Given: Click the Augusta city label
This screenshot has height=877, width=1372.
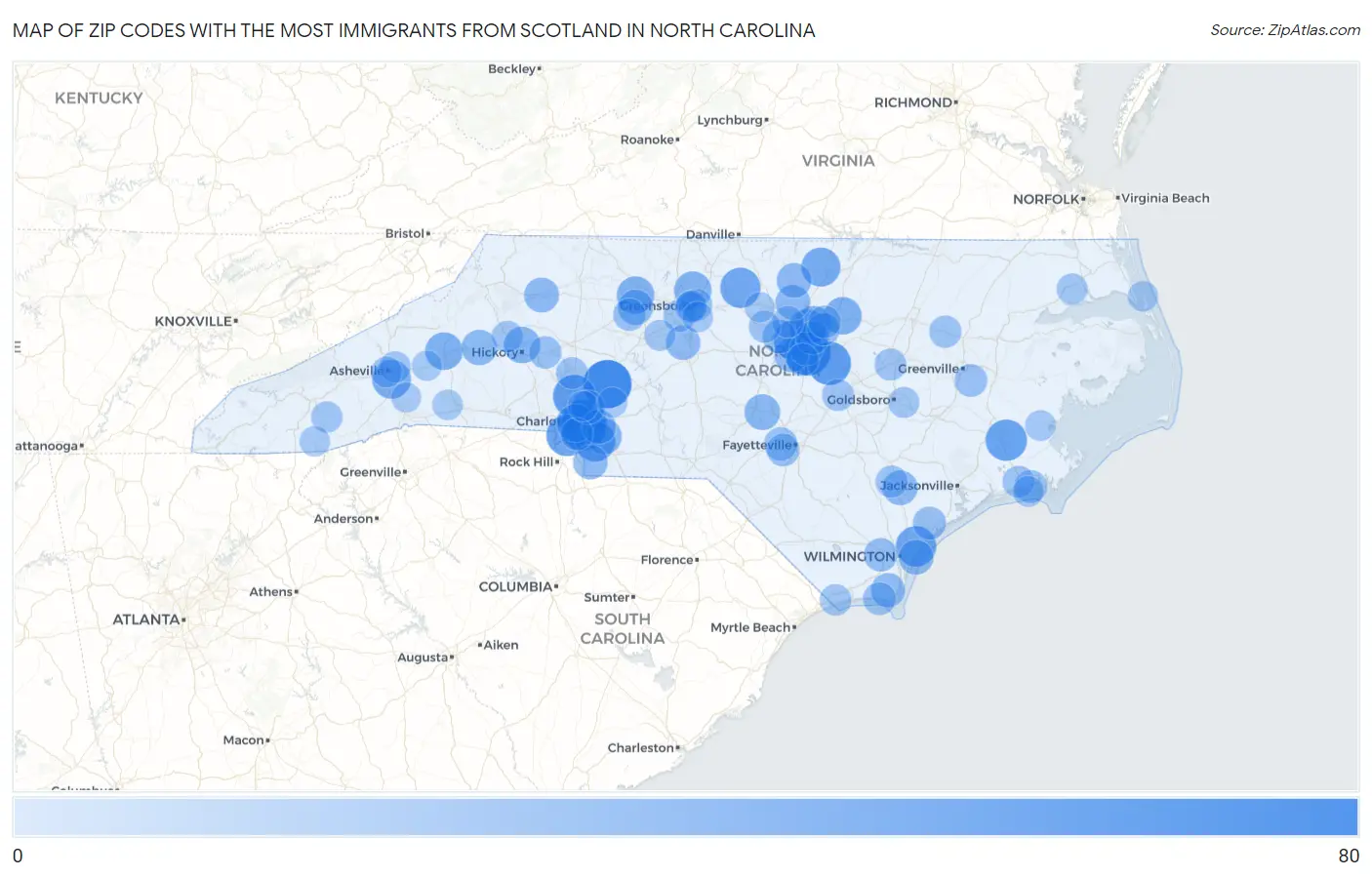Looking at the screenshot, I should pyautogui.click(x=425, y=658).
